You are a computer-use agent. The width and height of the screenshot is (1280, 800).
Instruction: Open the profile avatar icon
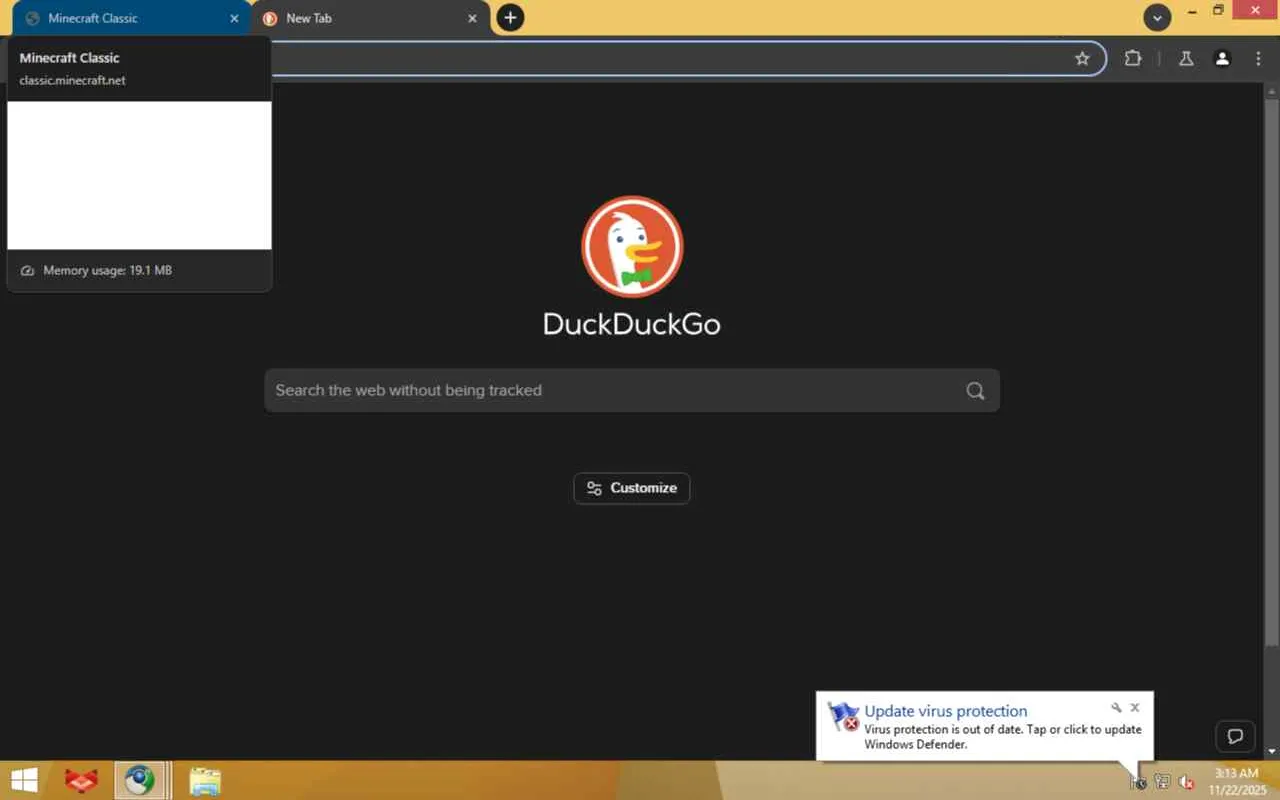[1222, 59]
